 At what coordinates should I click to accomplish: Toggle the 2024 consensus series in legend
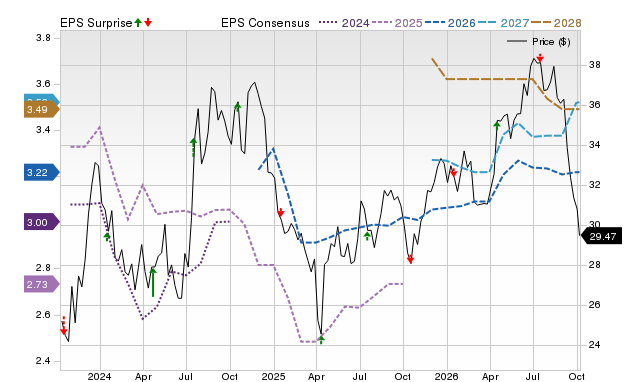tap(344, 23)
